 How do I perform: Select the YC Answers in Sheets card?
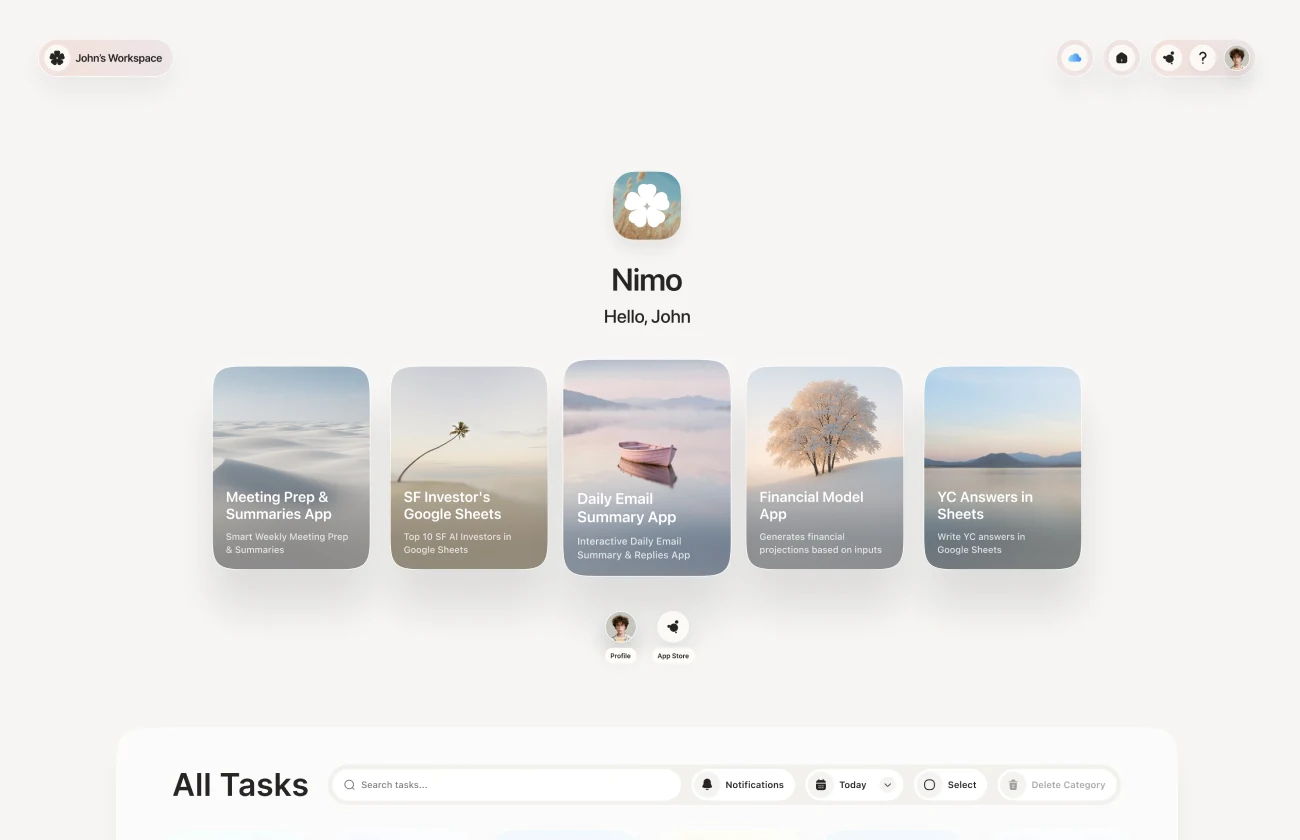coord(1003,468)
